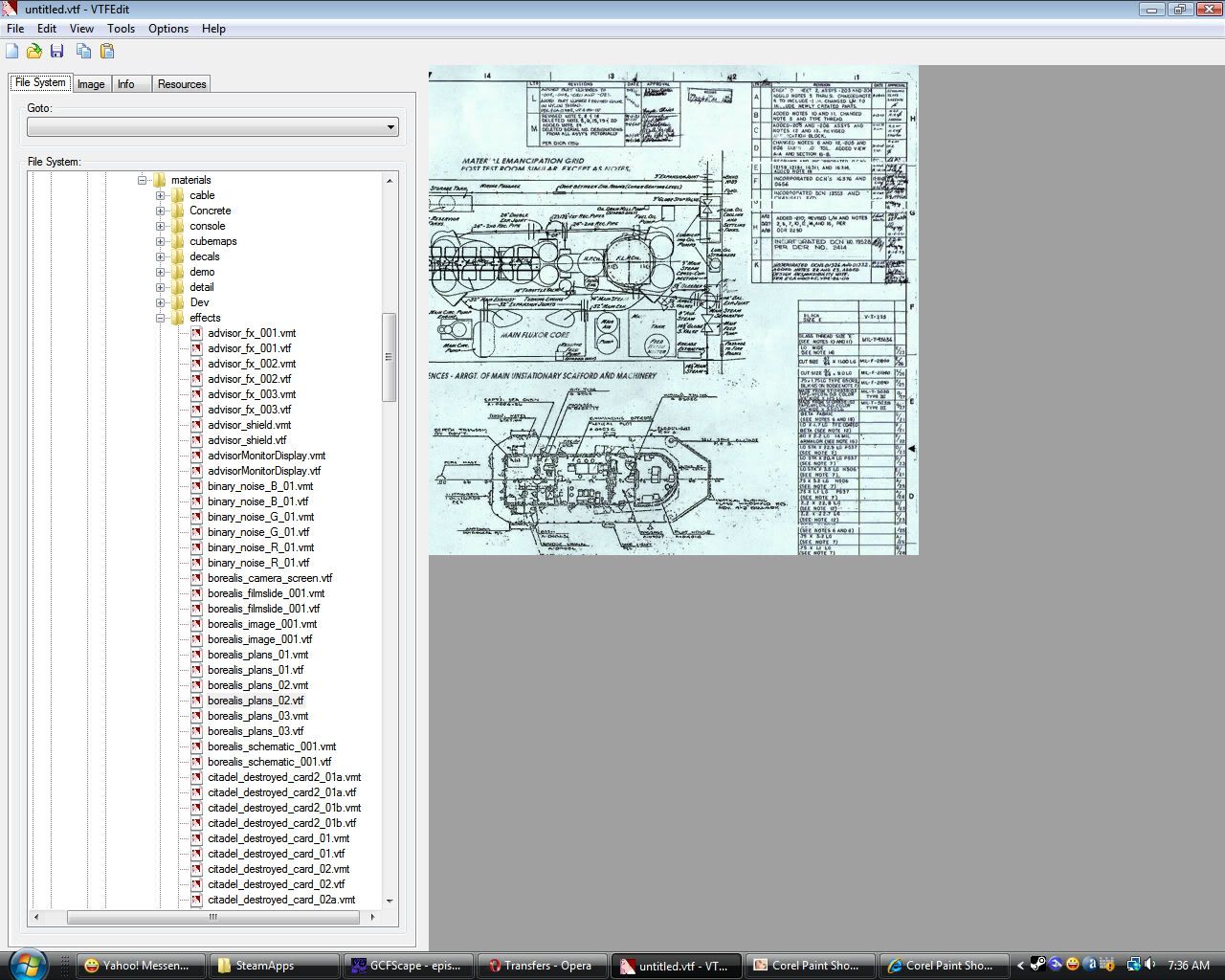This screenshot has height=980, width=1225.
Task: Switch to the GCFScape taskbar button
Action: tap(409, 965)
